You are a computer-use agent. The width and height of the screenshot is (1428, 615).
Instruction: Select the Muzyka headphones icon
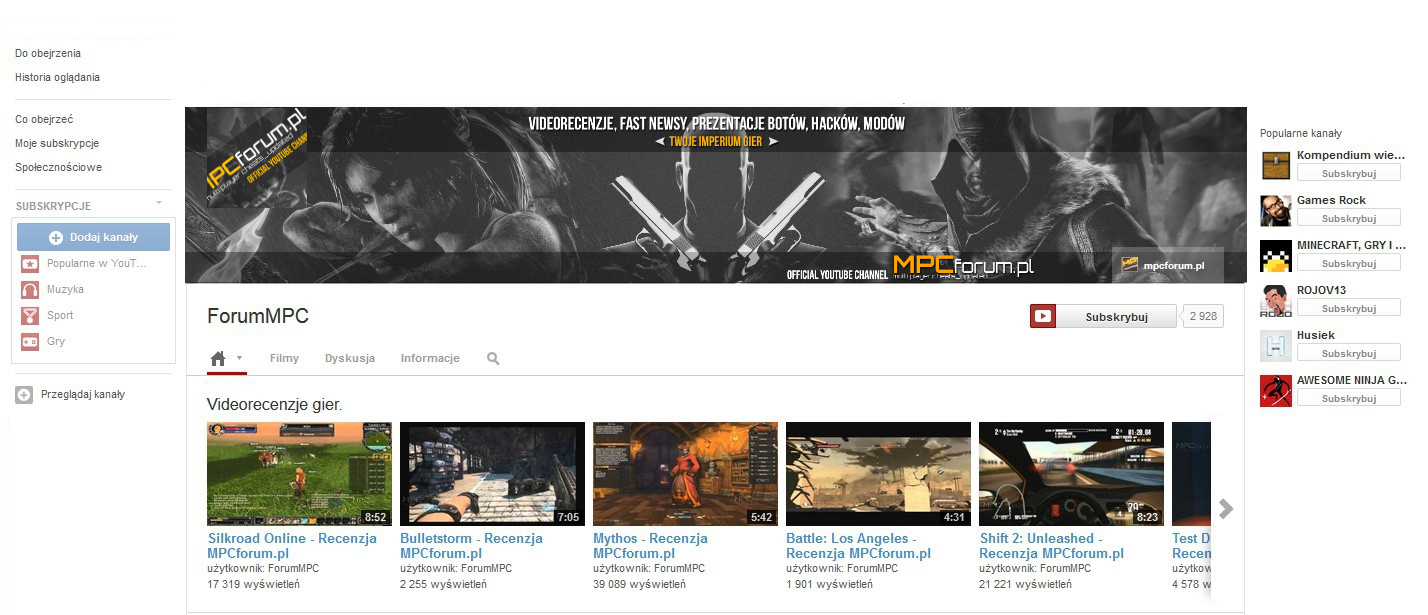tap(30, 289)
